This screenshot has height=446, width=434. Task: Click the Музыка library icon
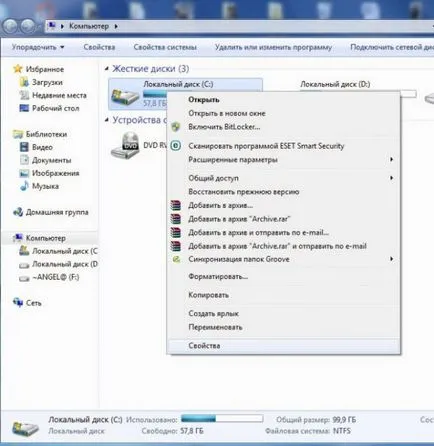[x=24, y=186]
